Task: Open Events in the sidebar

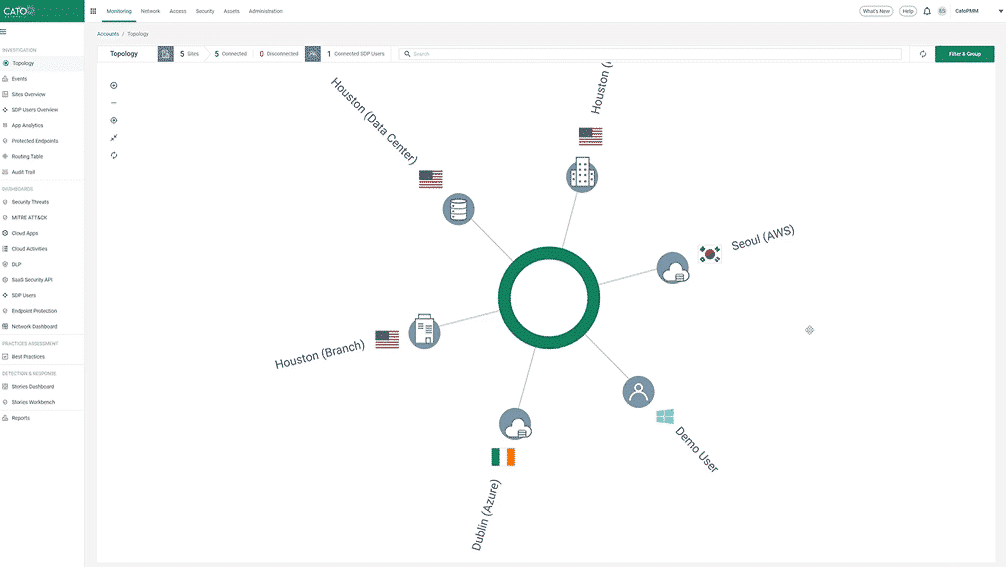Action: (x=19, y=78)
